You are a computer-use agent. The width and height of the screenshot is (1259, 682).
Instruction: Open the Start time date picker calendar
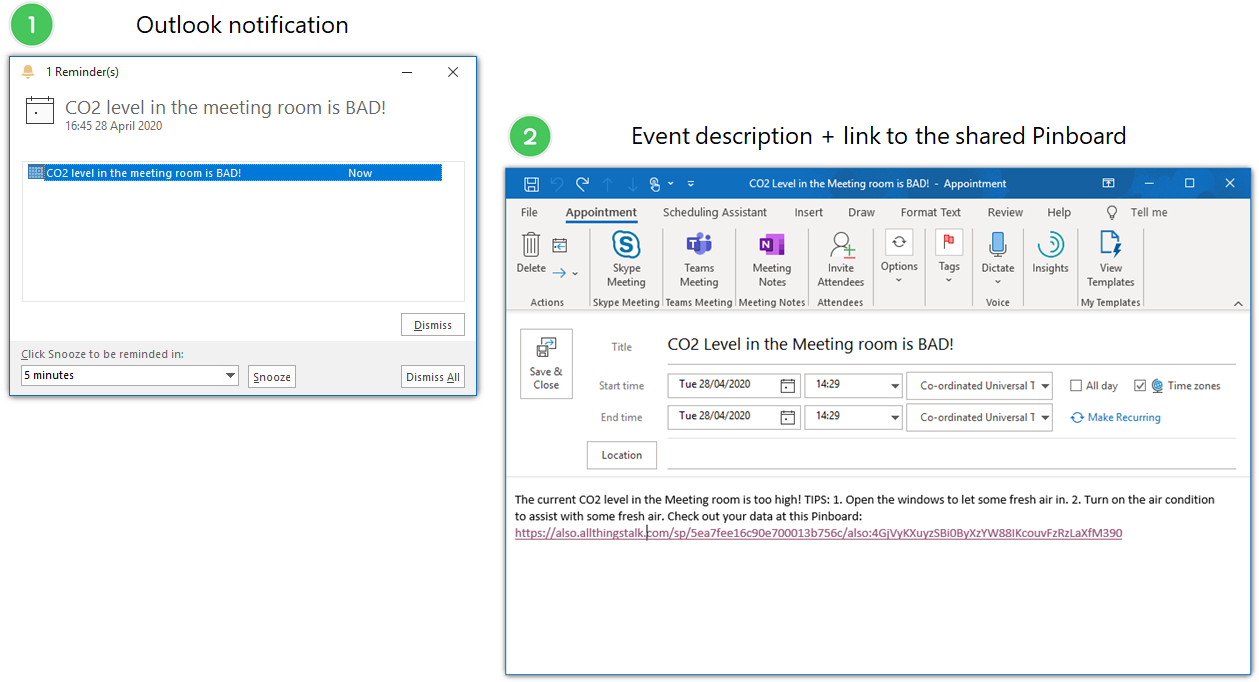(x=788, y=386)
